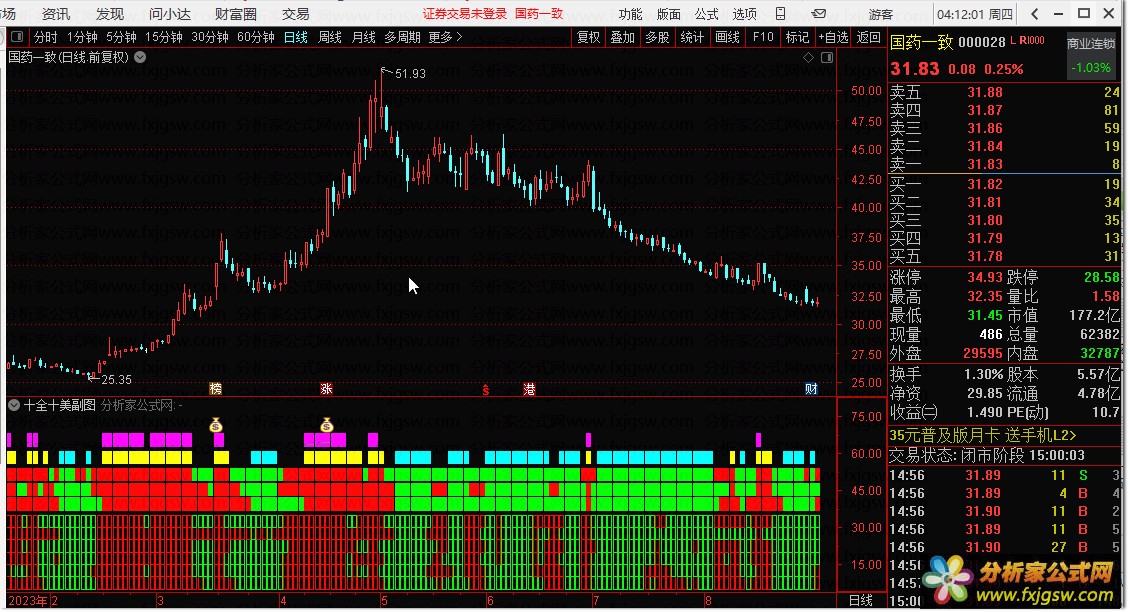The width and height of the screenshot is (1130, 612).
Task: Toggle the left sidebar panel icon
Action: pyautogui.click(x=17, y=37)
